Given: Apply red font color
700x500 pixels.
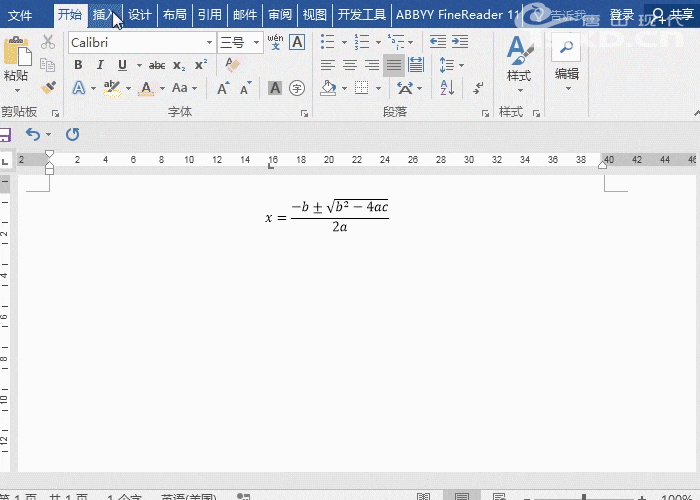Looking at the screenshot, I should pyautogui.click(x=146, y=88).
